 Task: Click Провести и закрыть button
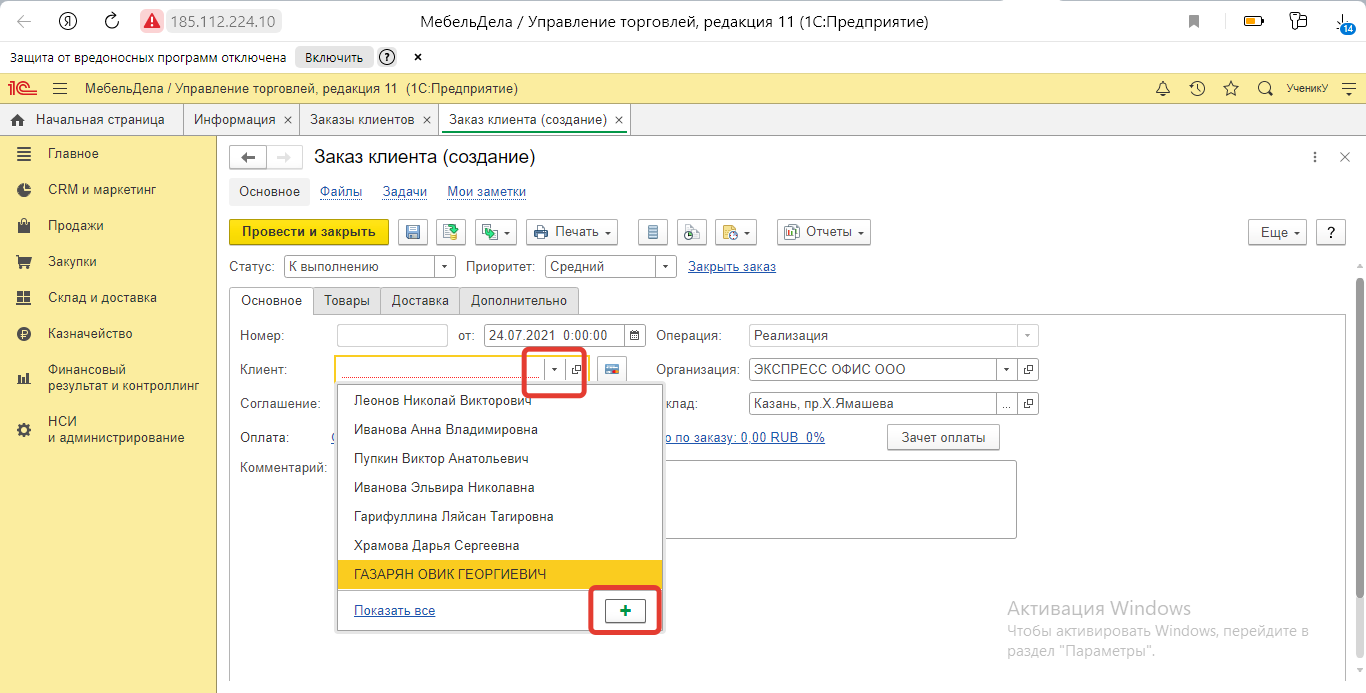coord(309,232)
